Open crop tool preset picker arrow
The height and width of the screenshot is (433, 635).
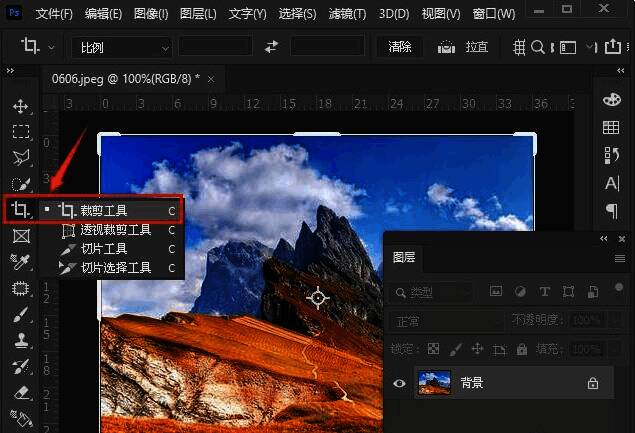click(51, 47)
